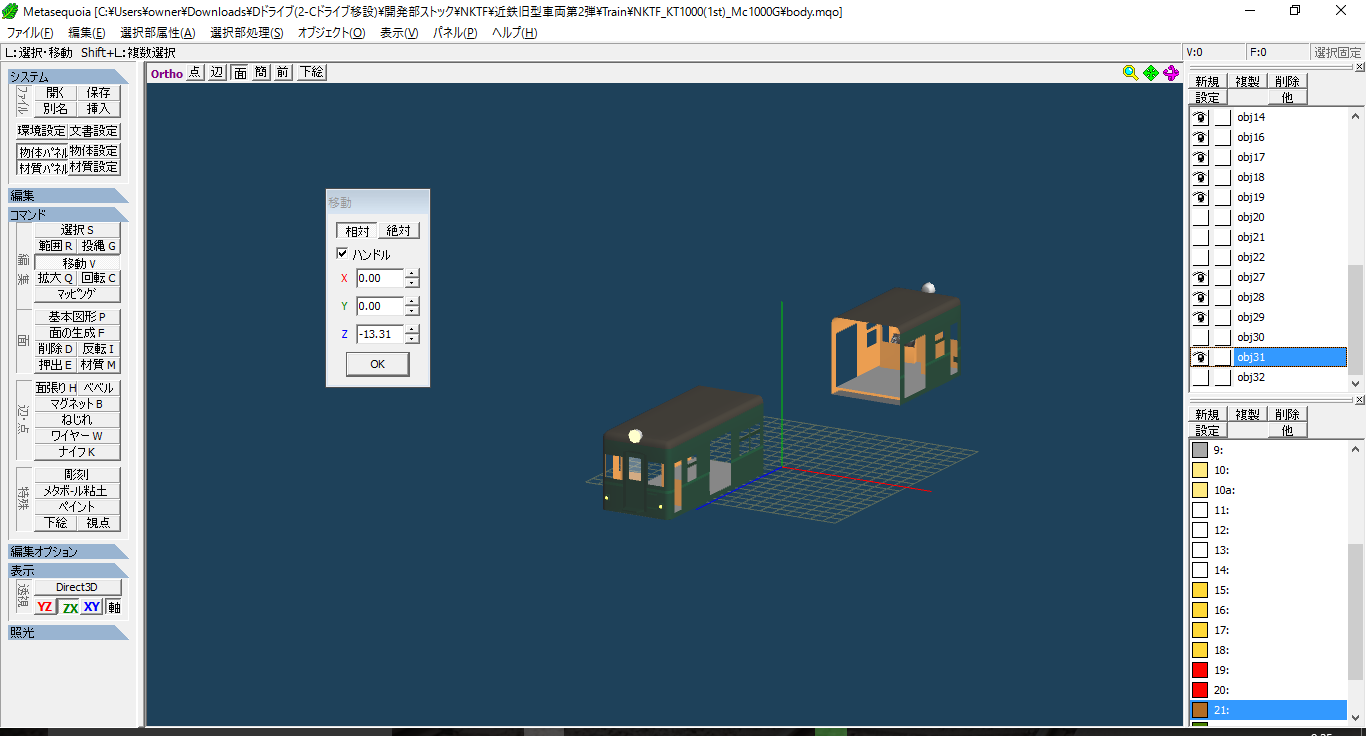The image size is (1366, 736).
Task: Click OK in the 移動 dialog
Action: [377, 364]
